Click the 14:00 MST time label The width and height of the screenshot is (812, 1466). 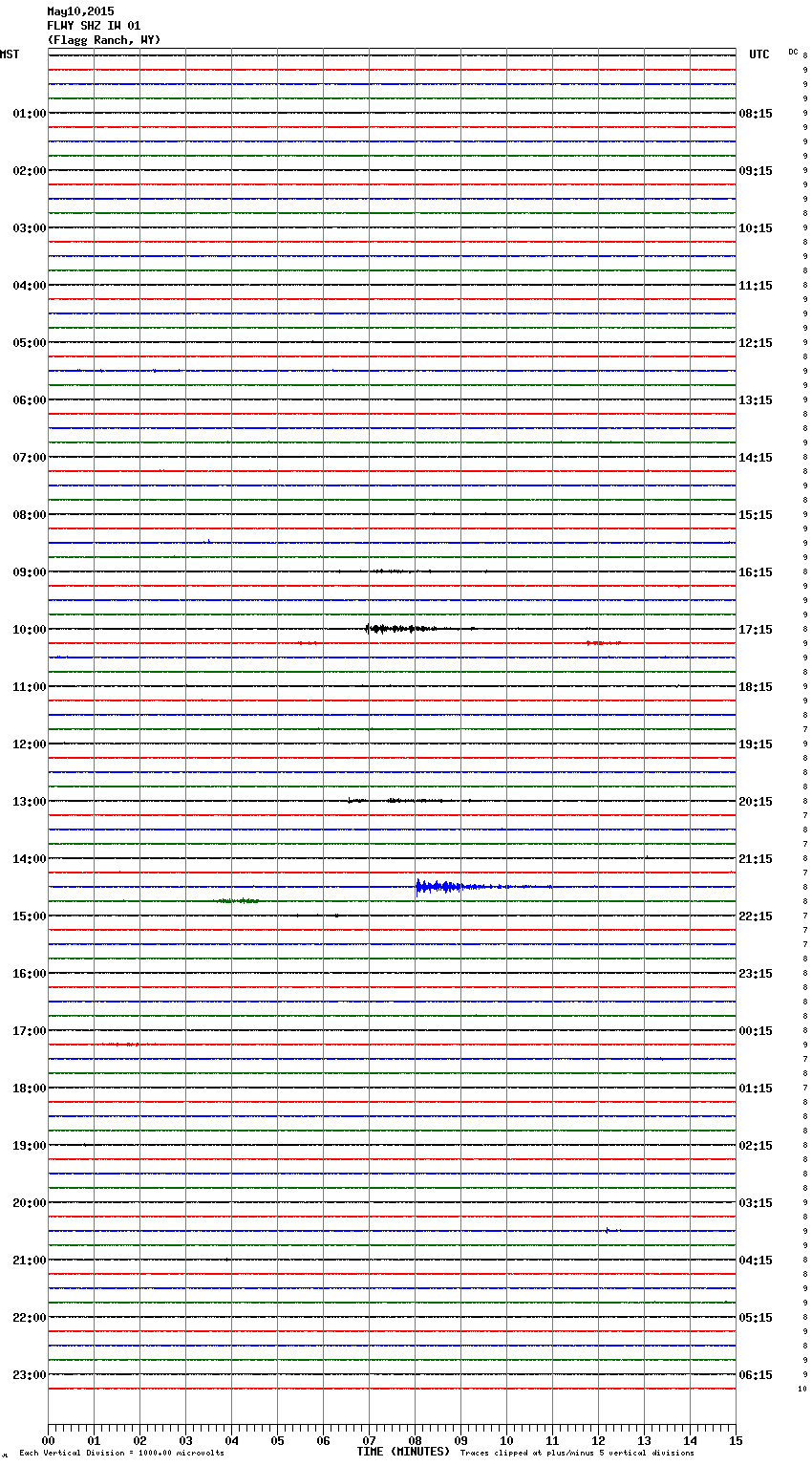click(x=29, y=859)
